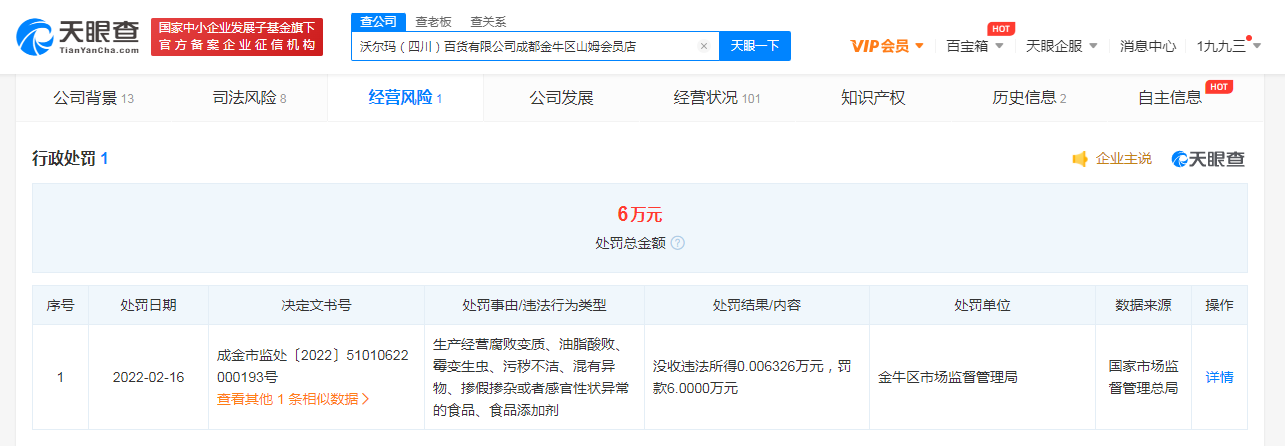Click 查看其他 1 条相似数据 link

(293, 399)
